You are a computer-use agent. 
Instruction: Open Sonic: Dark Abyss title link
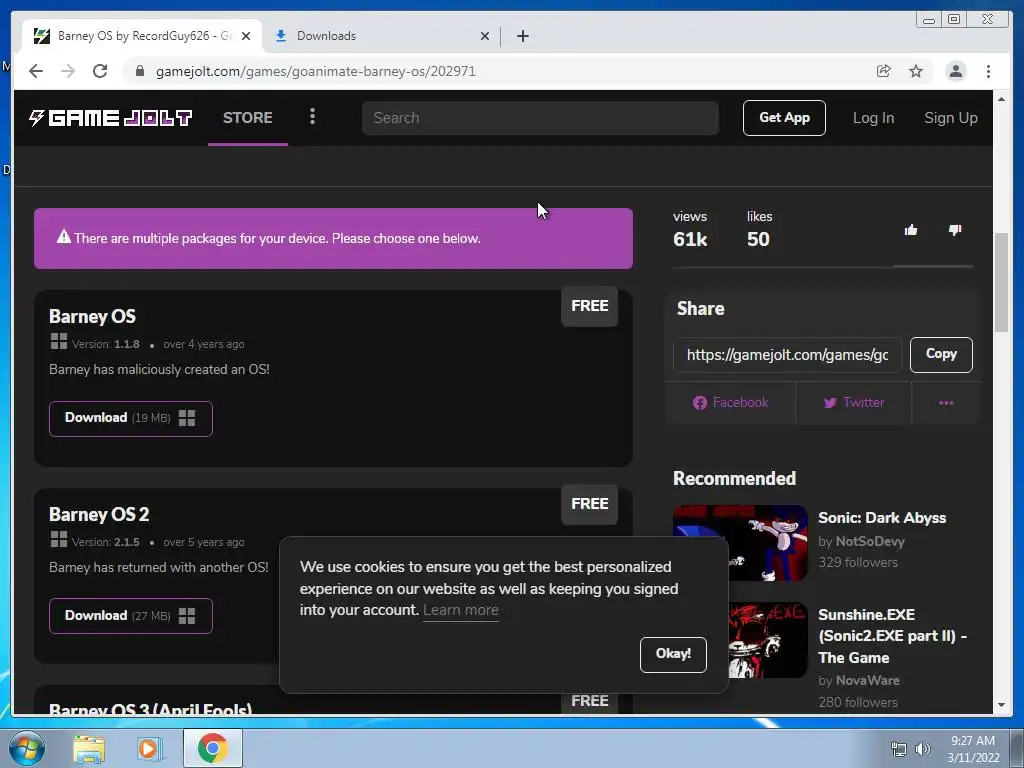pos(882,518)
